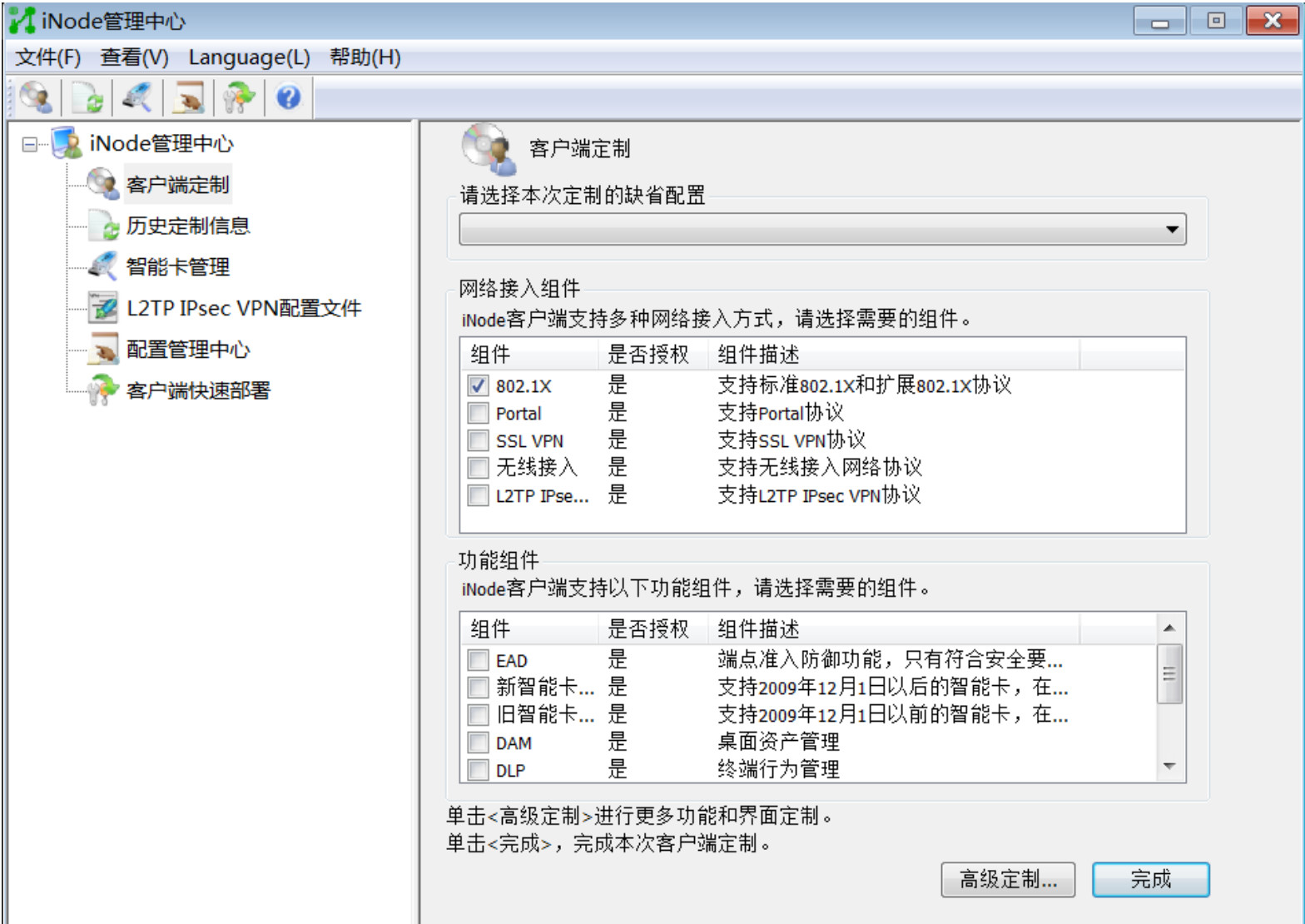The width and height of the screenshot is (1305, 924).
Task: Select 客户端快速部署 in the navigation tree
Action: tap(198, 390)
